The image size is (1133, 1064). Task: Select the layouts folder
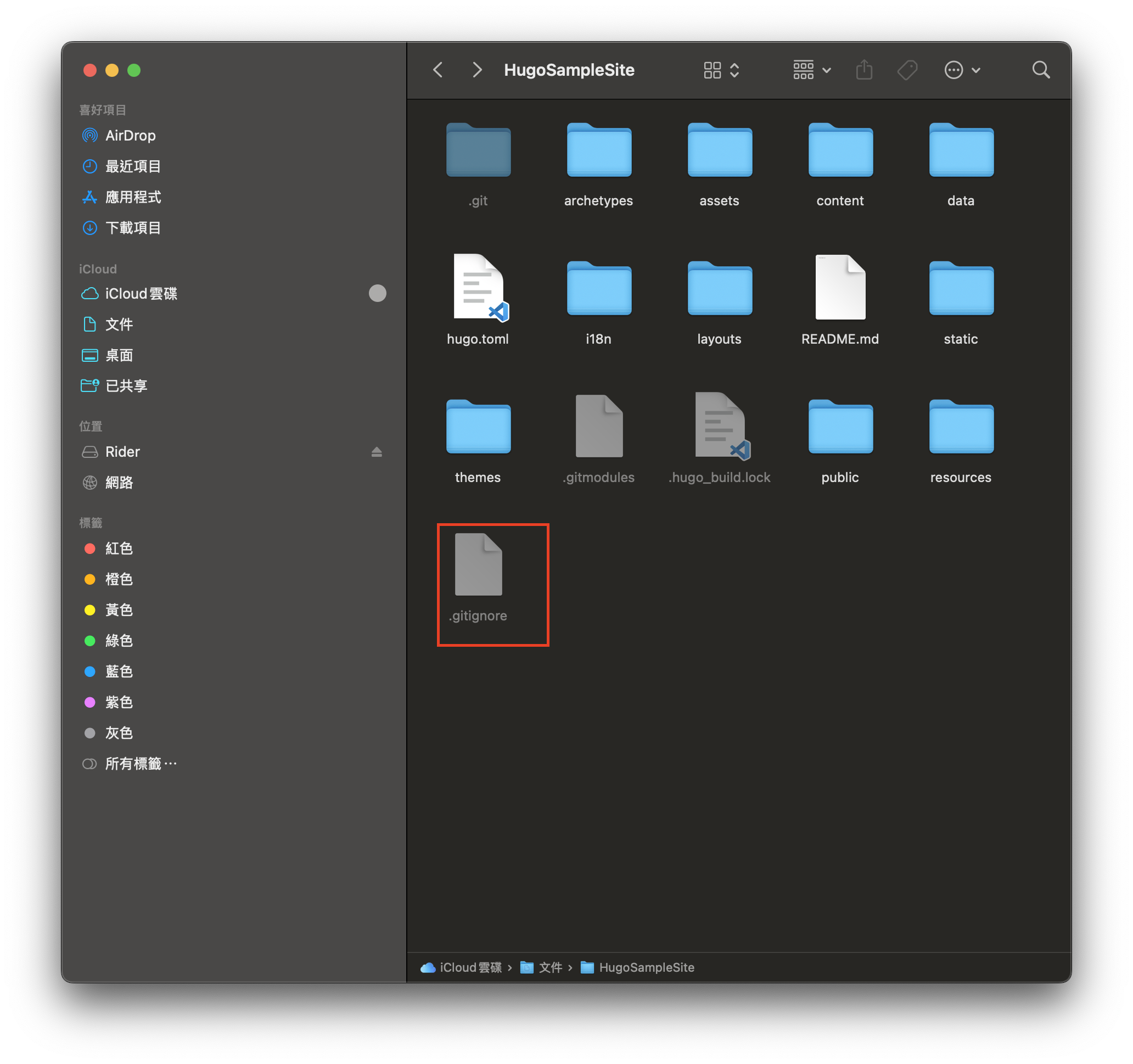(719, 303)
